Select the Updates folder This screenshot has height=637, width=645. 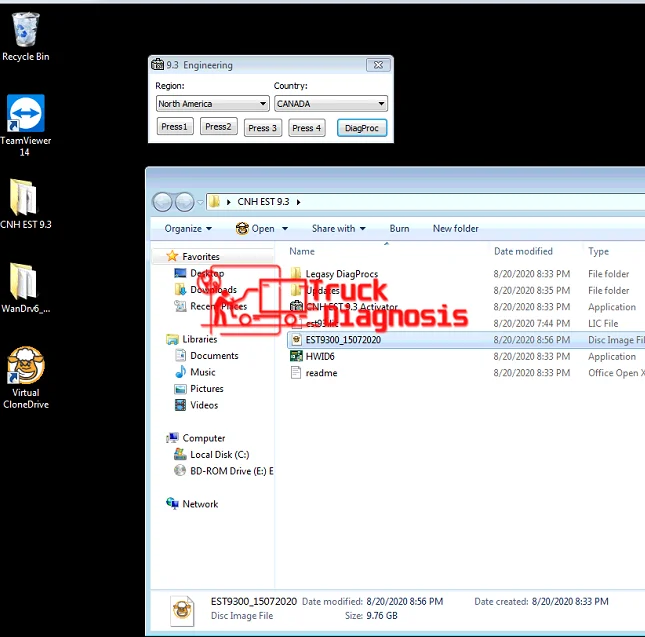pos(322,290)
